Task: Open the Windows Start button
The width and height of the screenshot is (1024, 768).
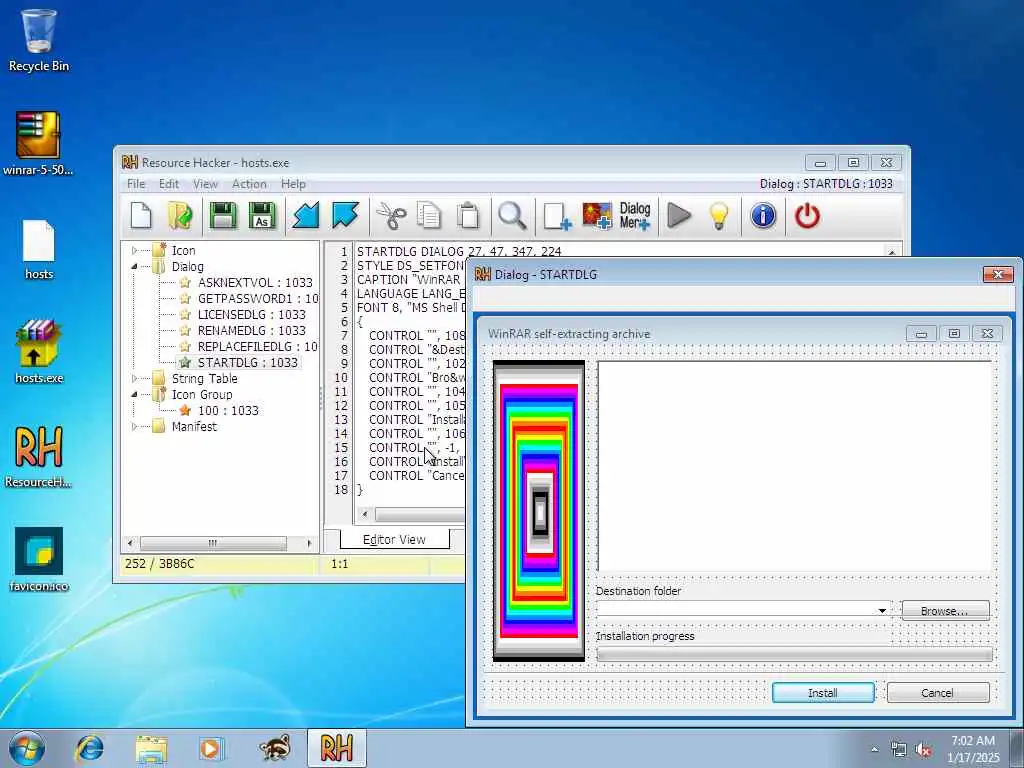Action: click(27, 748)
